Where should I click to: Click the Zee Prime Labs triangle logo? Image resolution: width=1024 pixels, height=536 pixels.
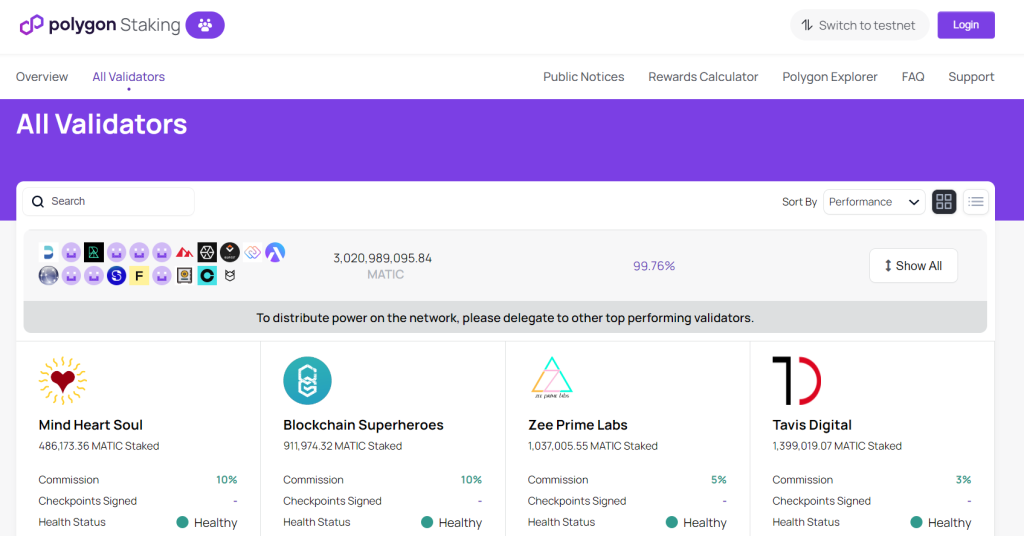(x=552, y=380)
